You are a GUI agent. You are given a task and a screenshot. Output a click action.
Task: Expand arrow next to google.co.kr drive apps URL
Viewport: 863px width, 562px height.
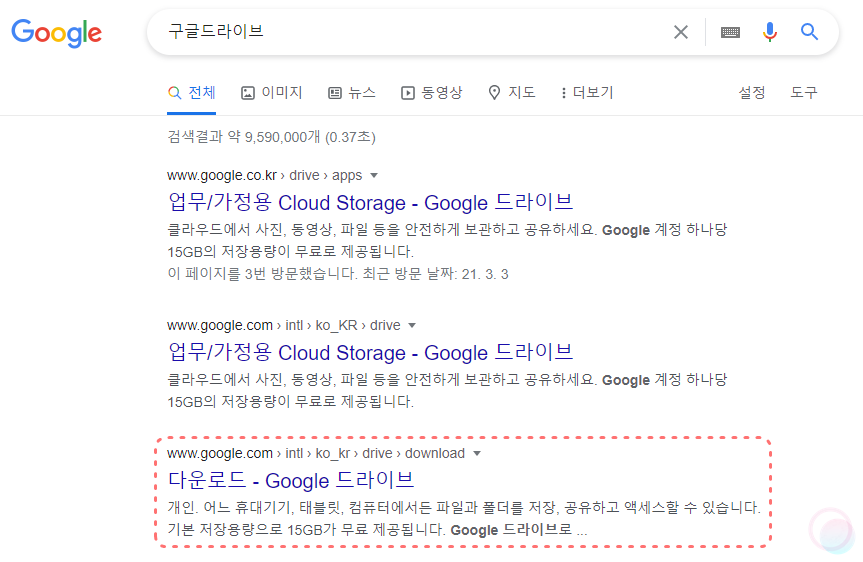click(x=374, y=176)
